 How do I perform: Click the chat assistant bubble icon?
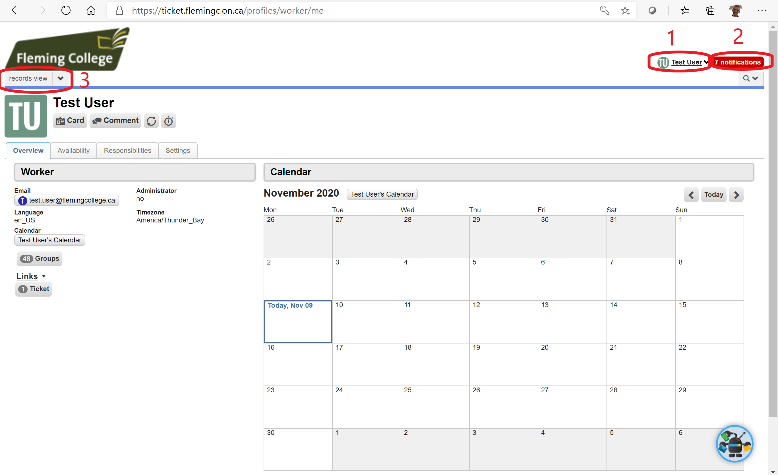[734, 443]
